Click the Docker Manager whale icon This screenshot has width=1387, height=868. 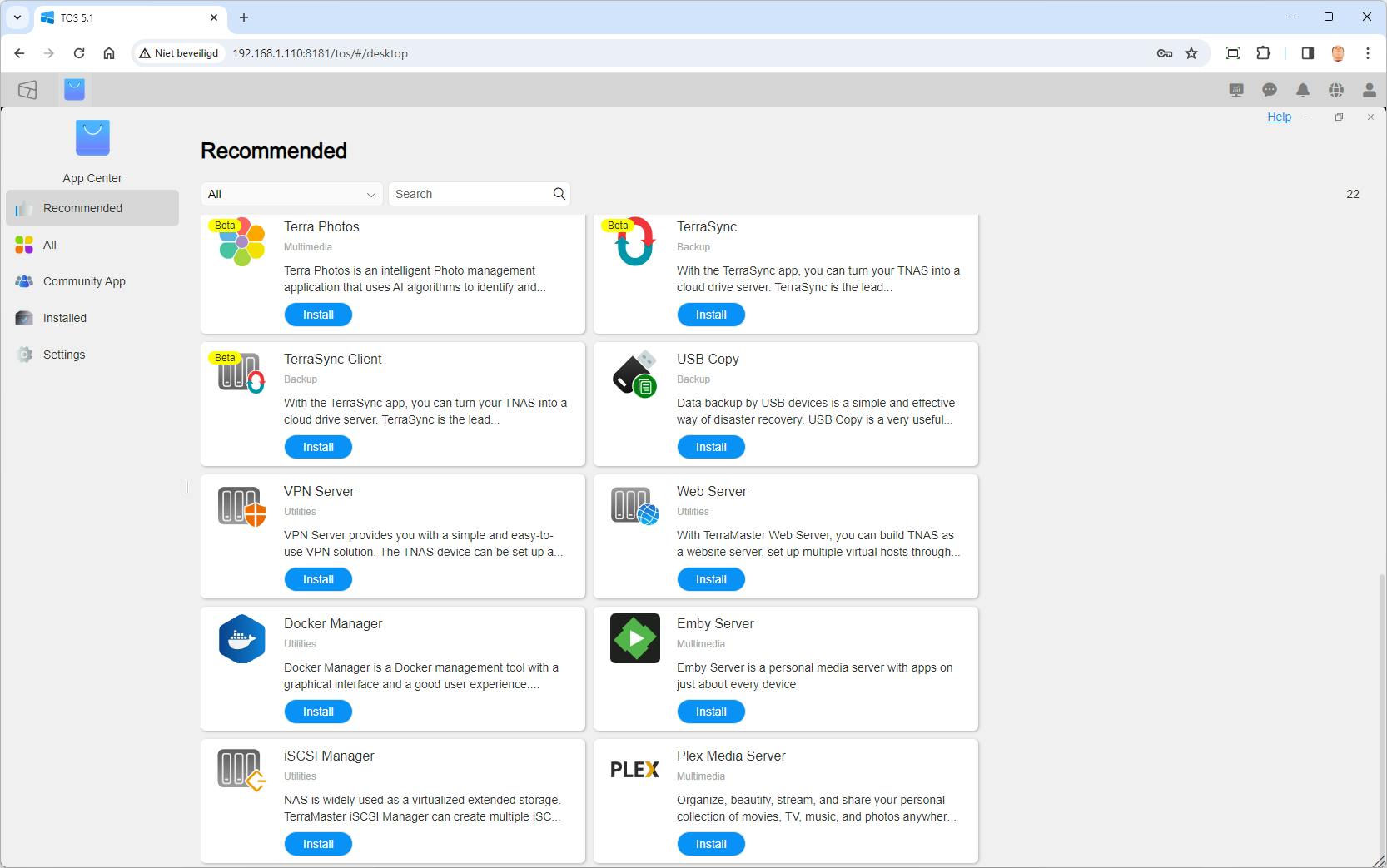pyautogui.click(x=241, y=638)
